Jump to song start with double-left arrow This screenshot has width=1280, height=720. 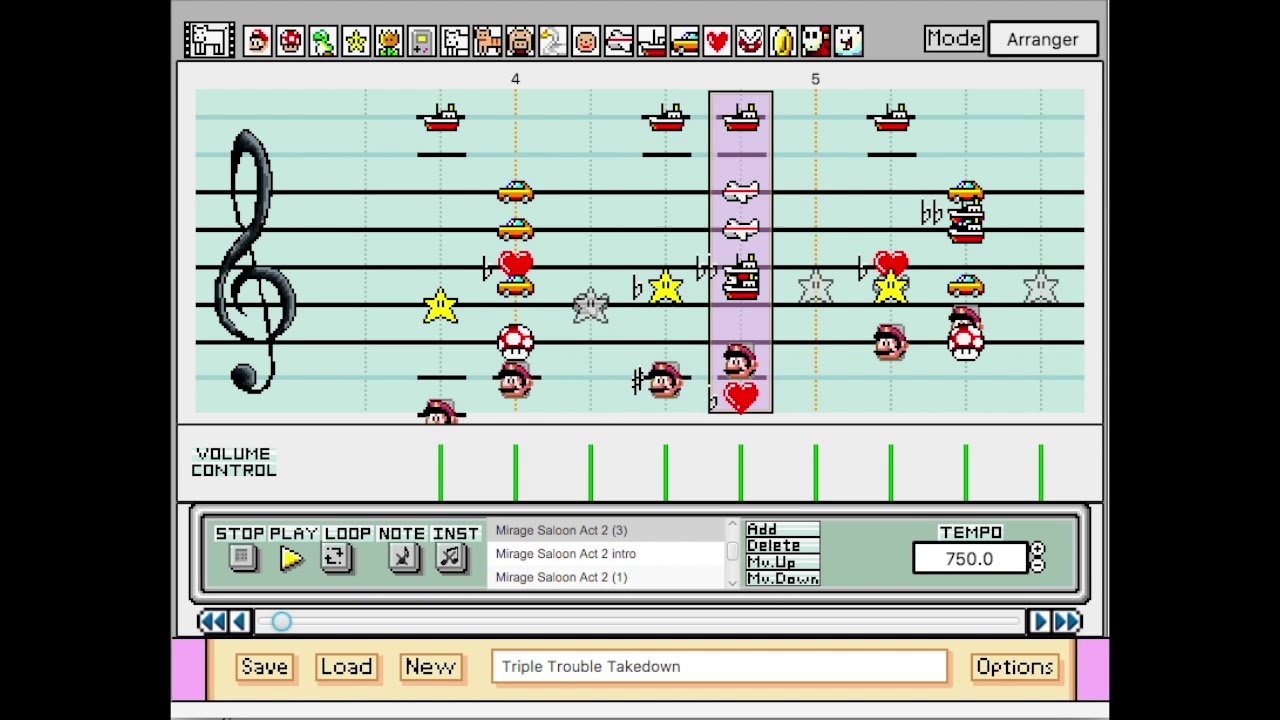(212, 622)
